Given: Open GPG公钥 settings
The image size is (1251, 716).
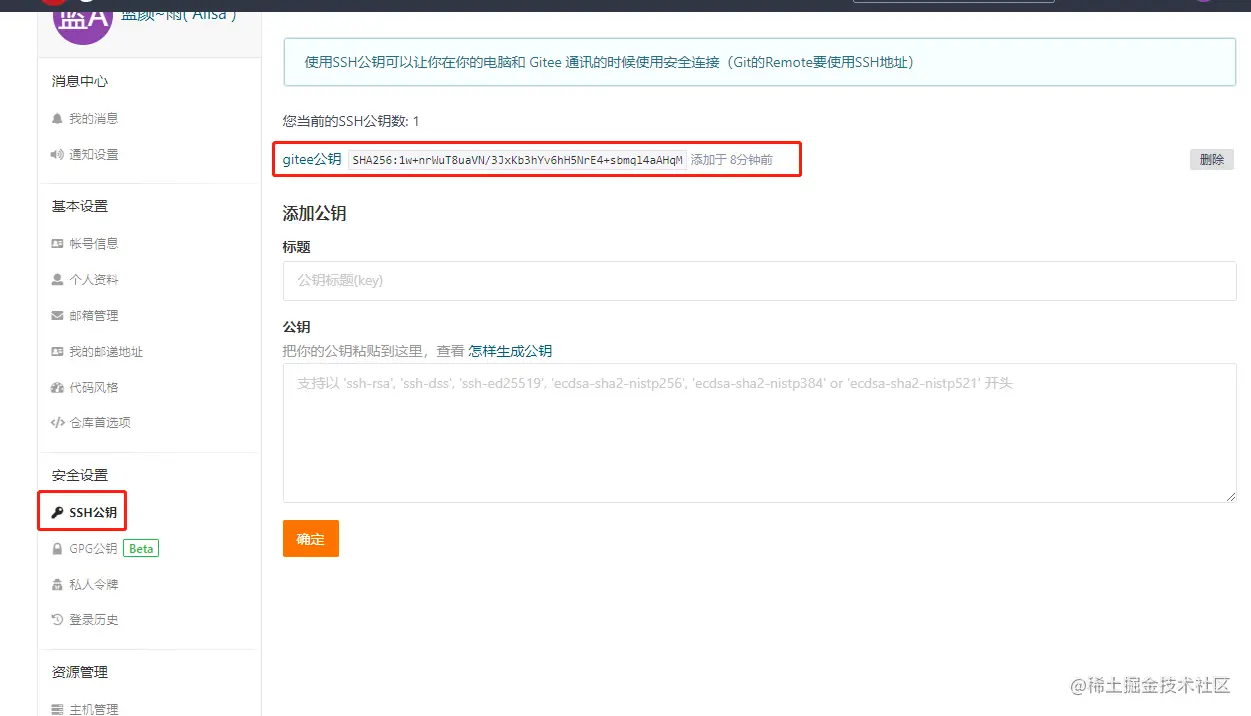Looking at the screenshot, I should [93, 548].
